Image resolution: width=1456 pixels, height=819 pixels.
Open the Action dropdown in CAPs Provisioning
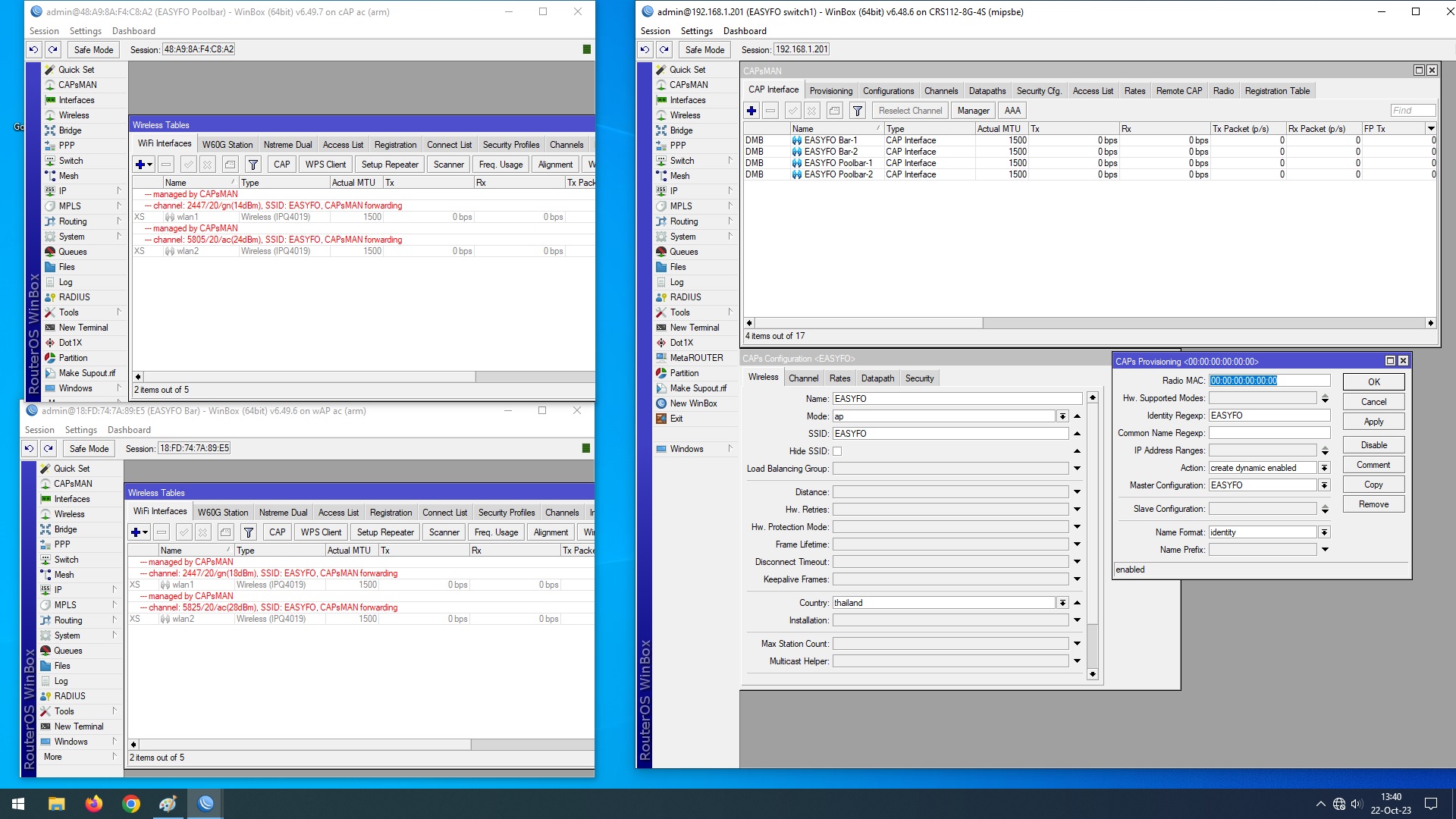[1324, 468]
